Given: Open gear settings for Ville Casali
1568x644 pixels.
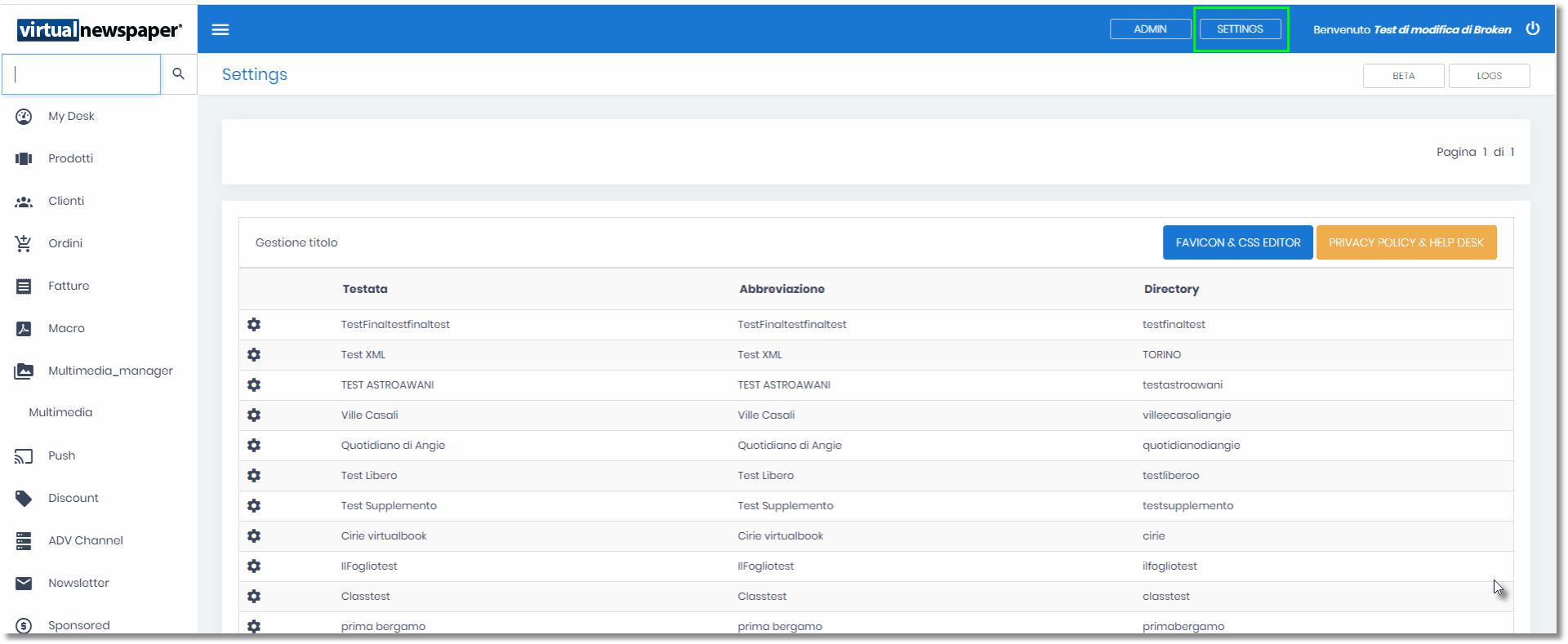Looking at the screenshot, I should (254, 415).
